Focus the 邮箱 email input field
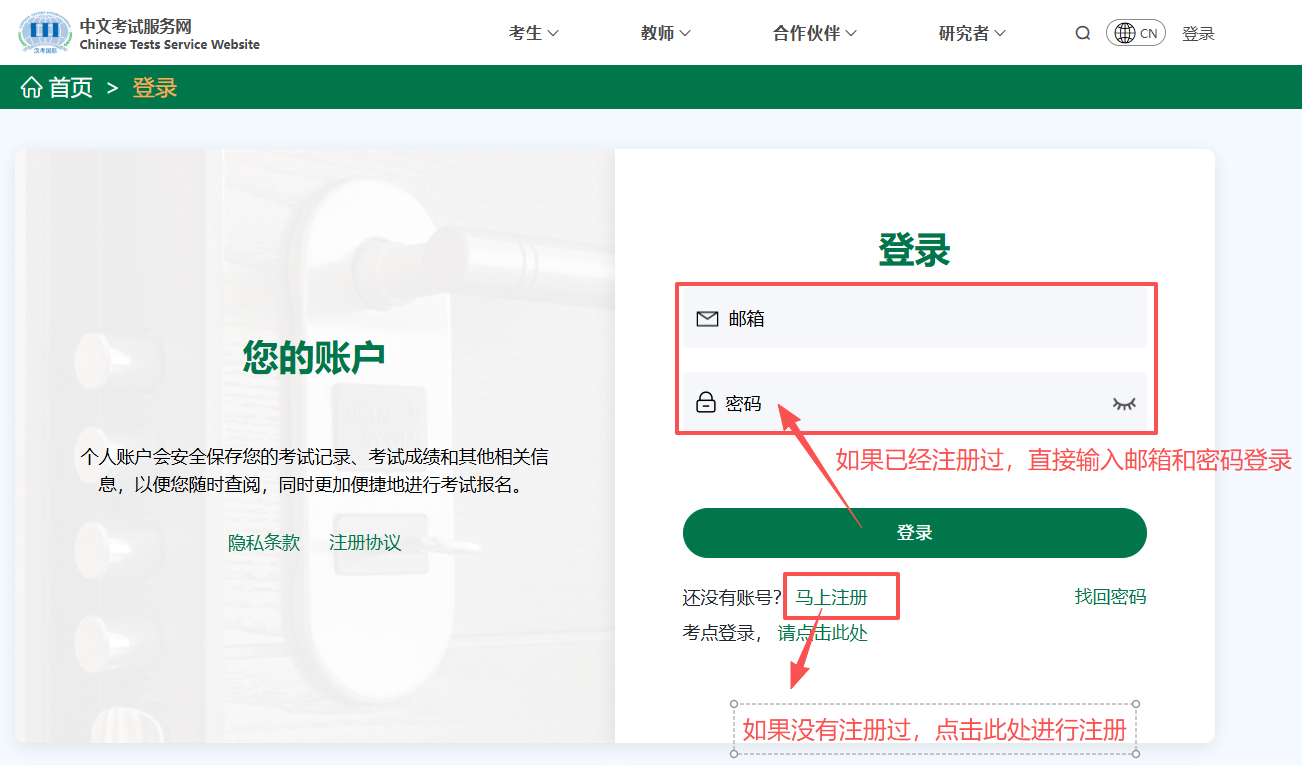Screen dimensions: 1302x765 (x=930, y=319)
